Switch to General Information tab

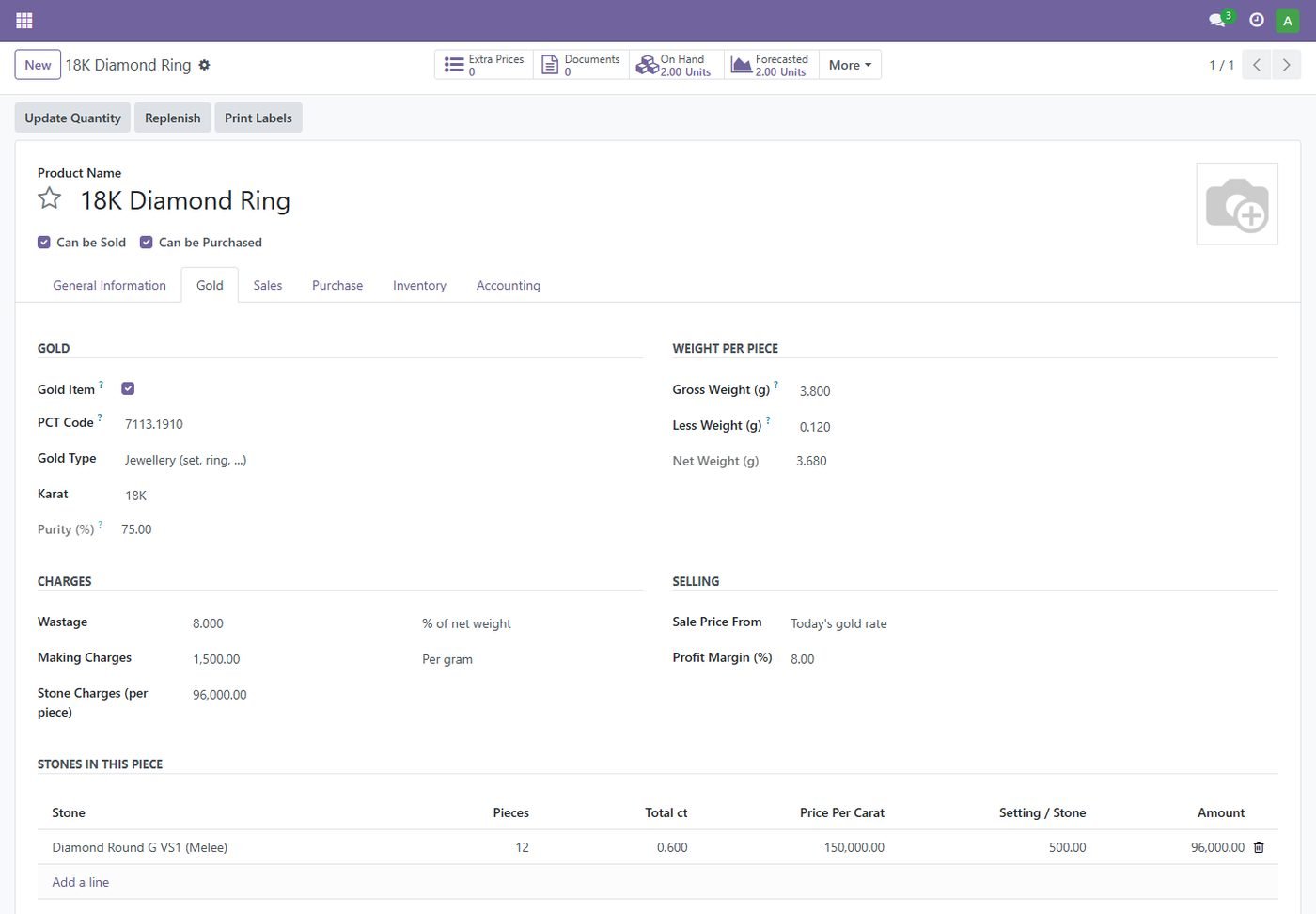point(109,285)
